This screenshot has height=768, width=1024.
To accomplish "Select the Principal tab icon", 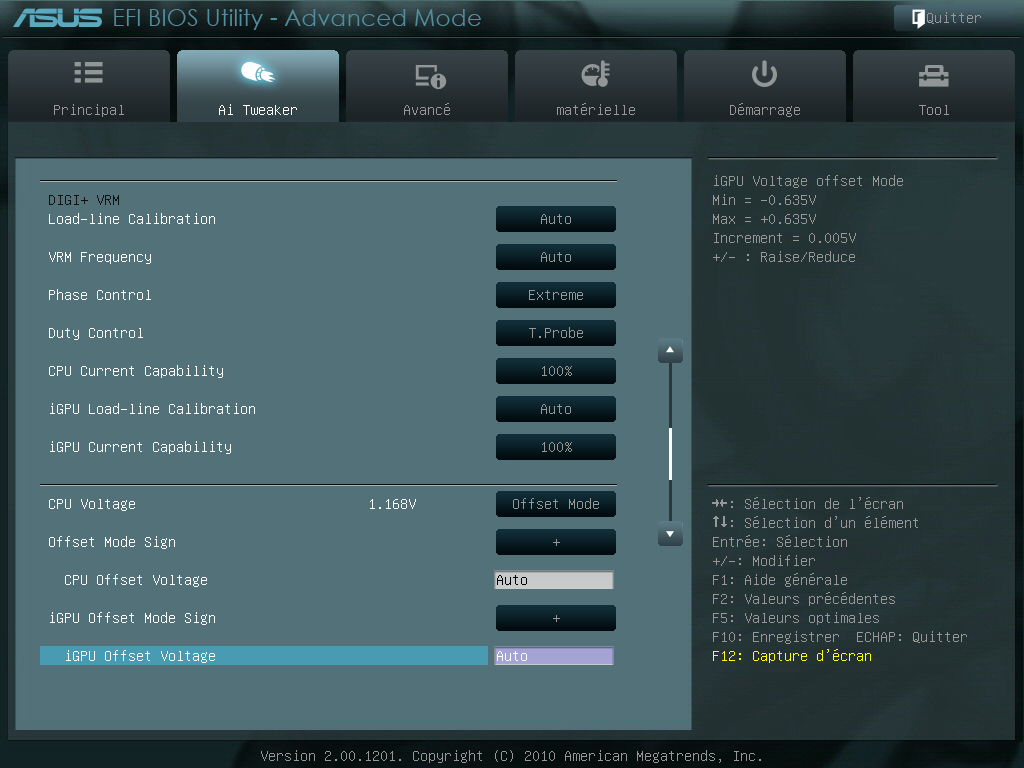I will 88,72.
